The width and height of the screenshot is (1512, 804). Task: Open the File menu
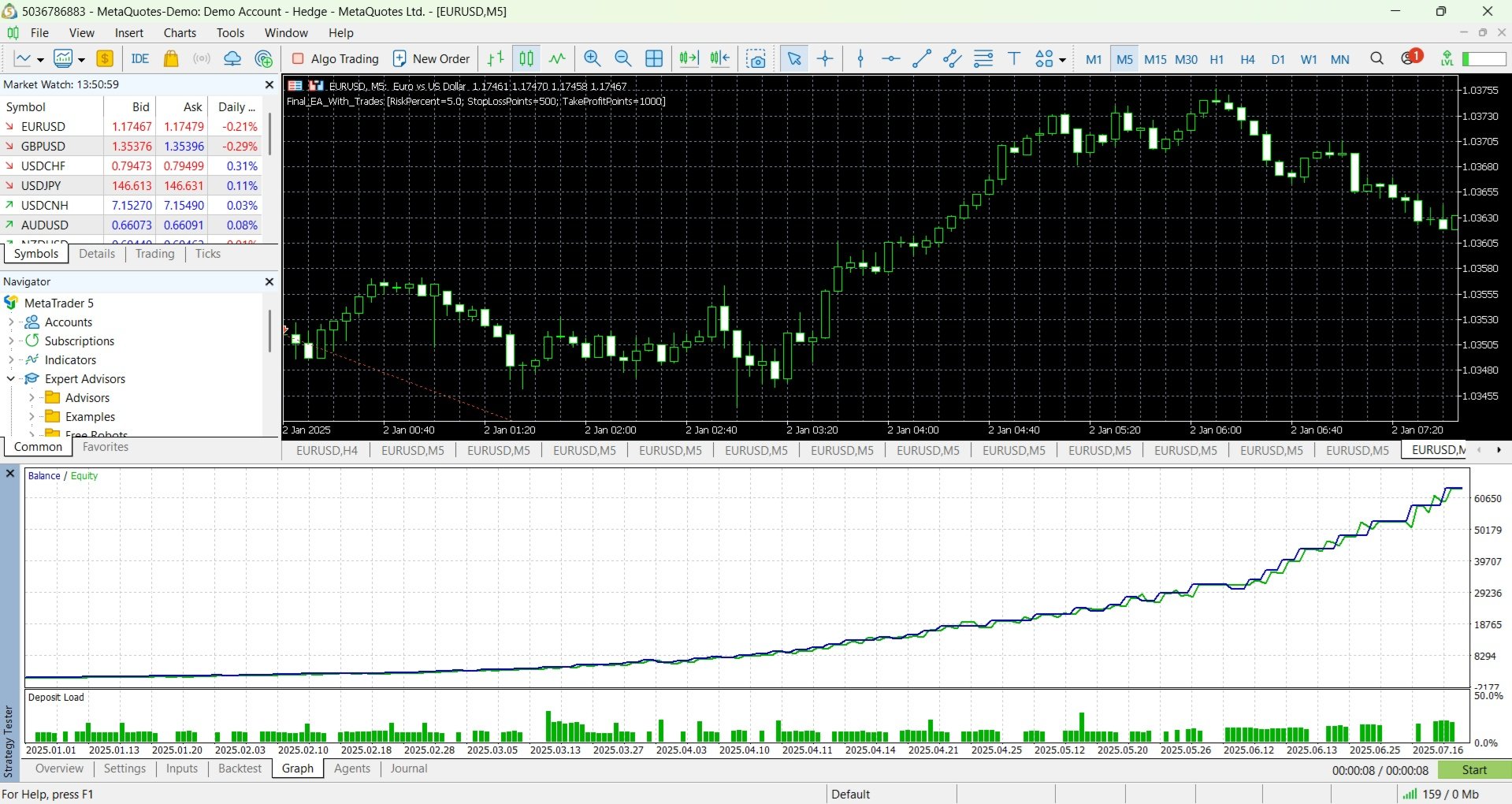pos(39,32)
